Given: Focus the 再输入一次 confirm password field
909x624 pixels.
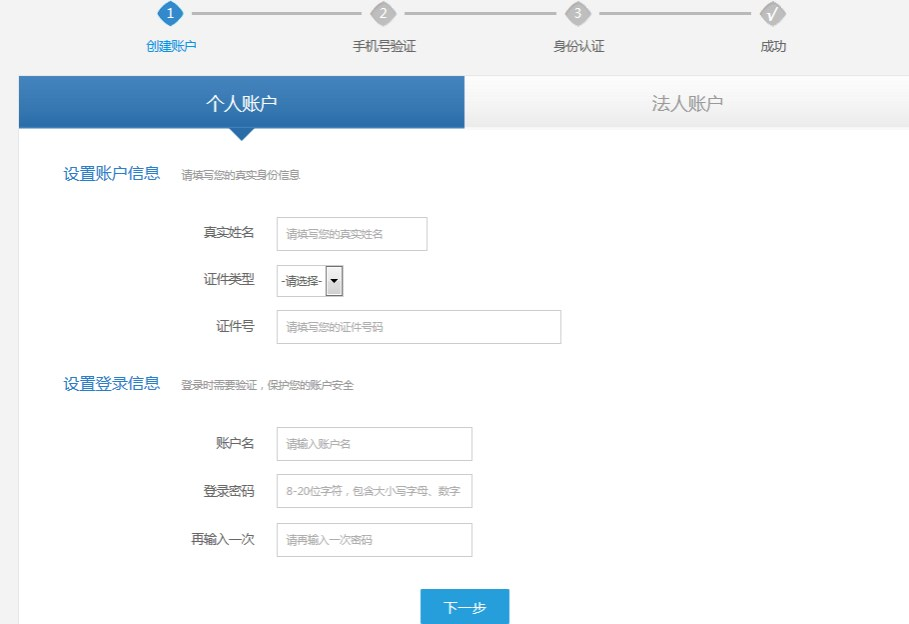Looking at the screenshot, I should 374,540.
